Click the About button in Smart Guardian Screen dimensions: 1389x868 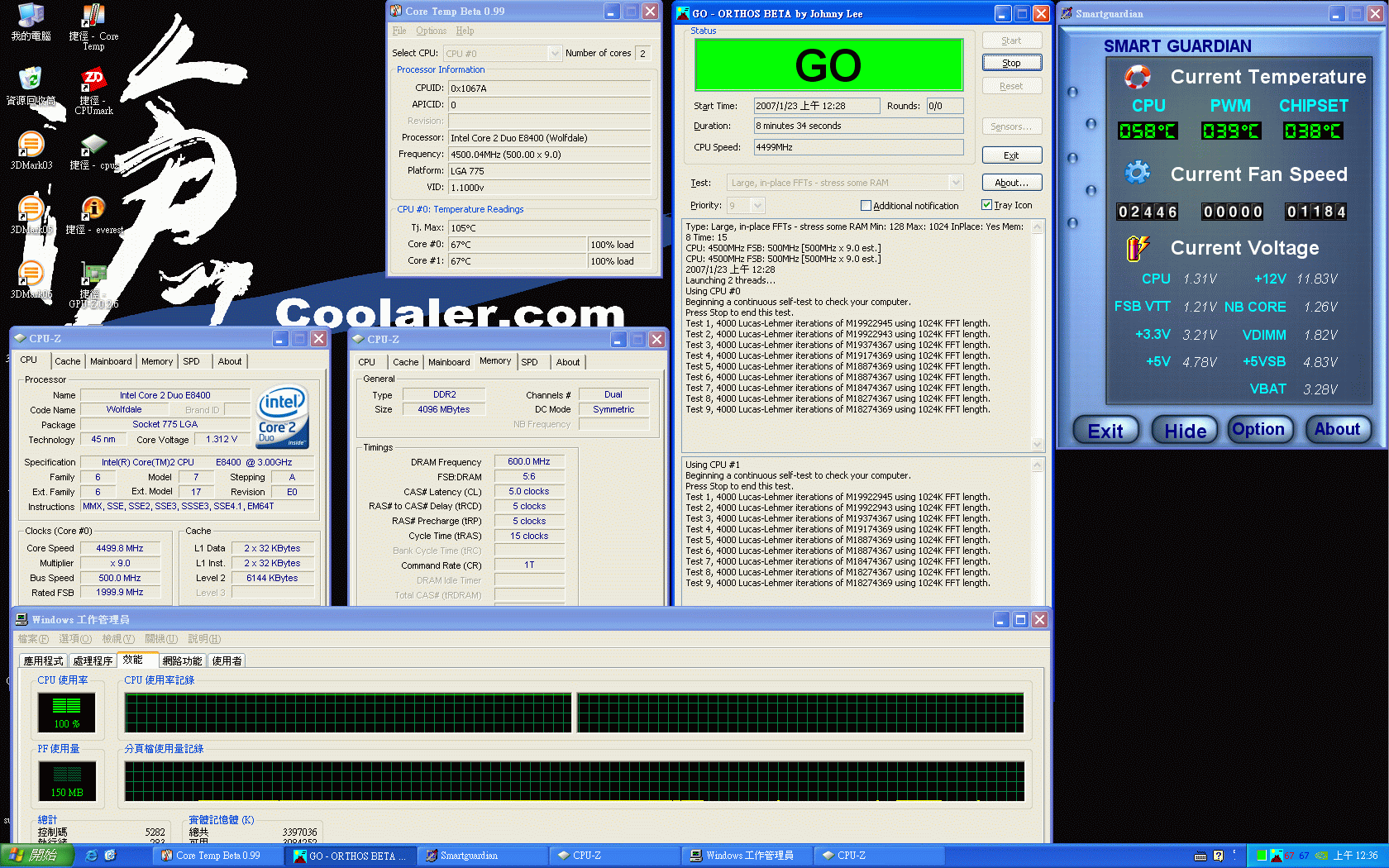pyautogui.click(x=1337, y=429)
